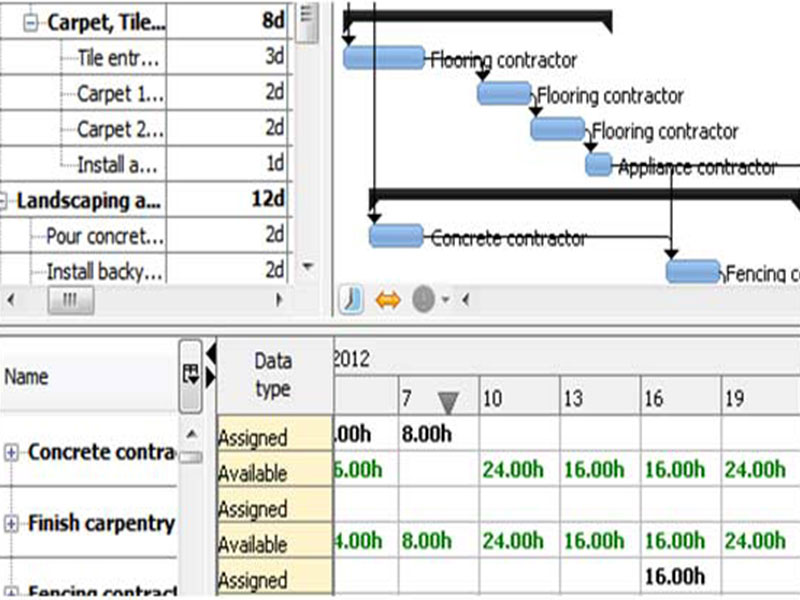
Task: Click the resource list scroll up arrow
Action: click(191, 434)
